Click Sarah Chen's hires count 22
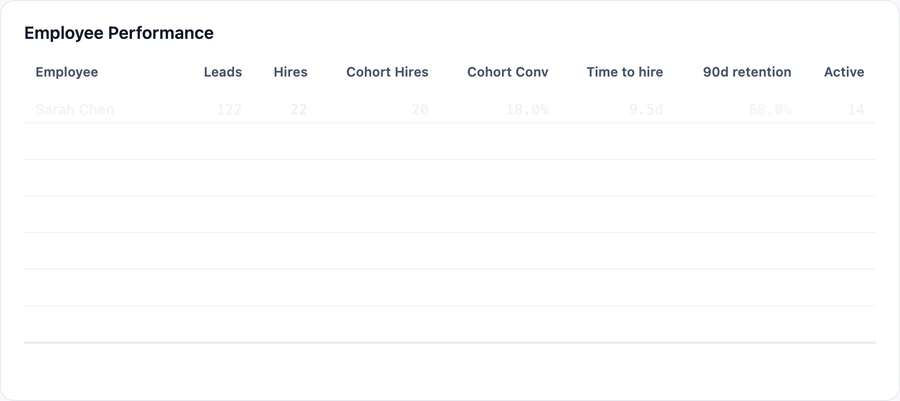The height and width of the screenshot is (401, 900). pos(298,110)
